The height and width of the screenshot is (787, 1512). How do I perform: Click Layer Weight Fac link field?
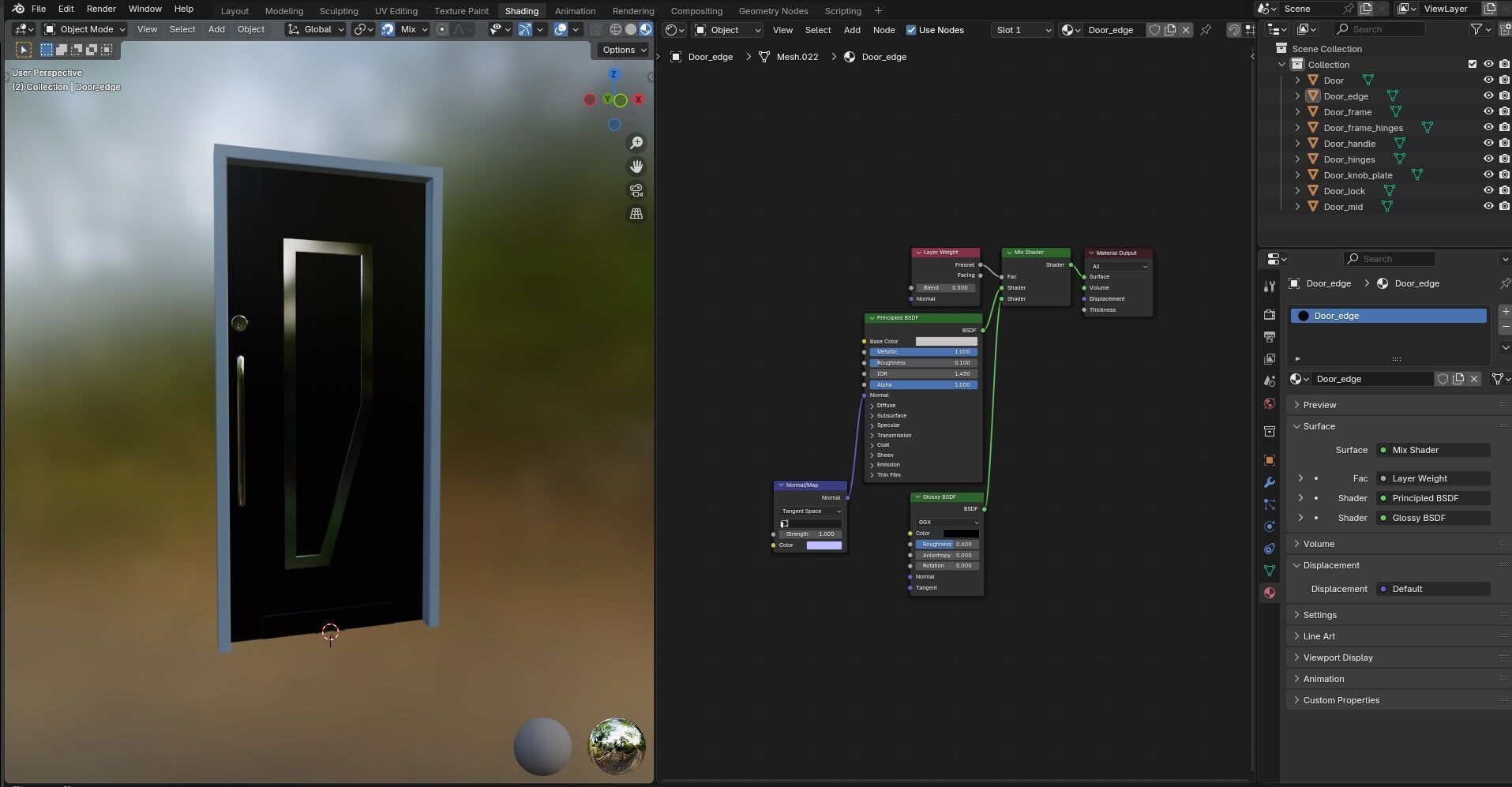point(1433,478)
